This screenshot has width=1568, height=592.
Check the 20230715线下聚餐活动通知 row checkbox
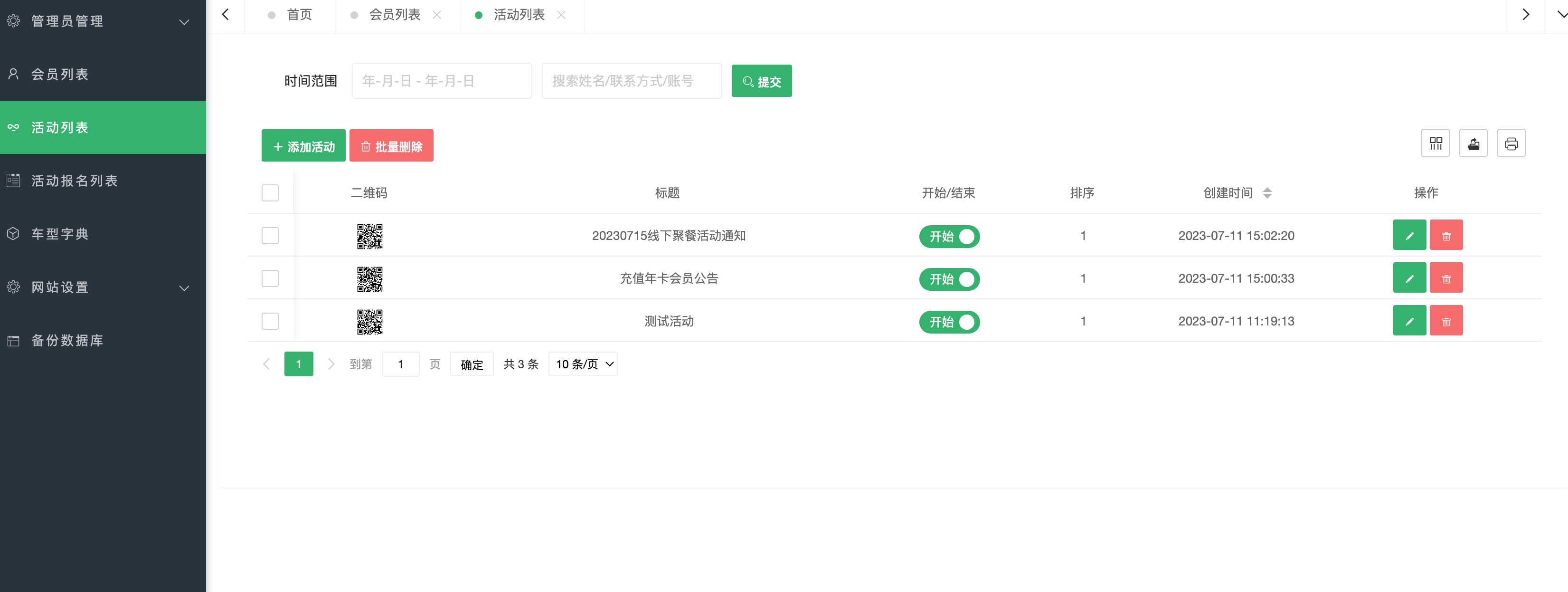pos(270,236)
